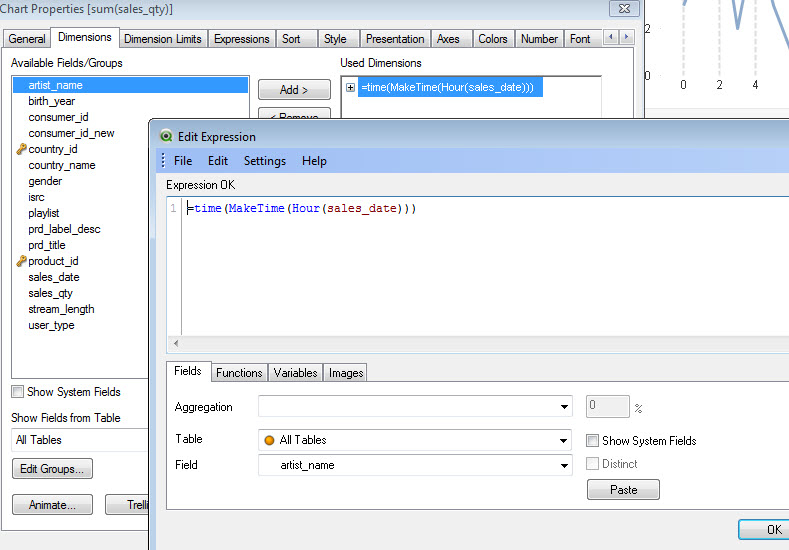
Task: Enable Show System Fields in Edit Expression
Action: tap(592, 441)
